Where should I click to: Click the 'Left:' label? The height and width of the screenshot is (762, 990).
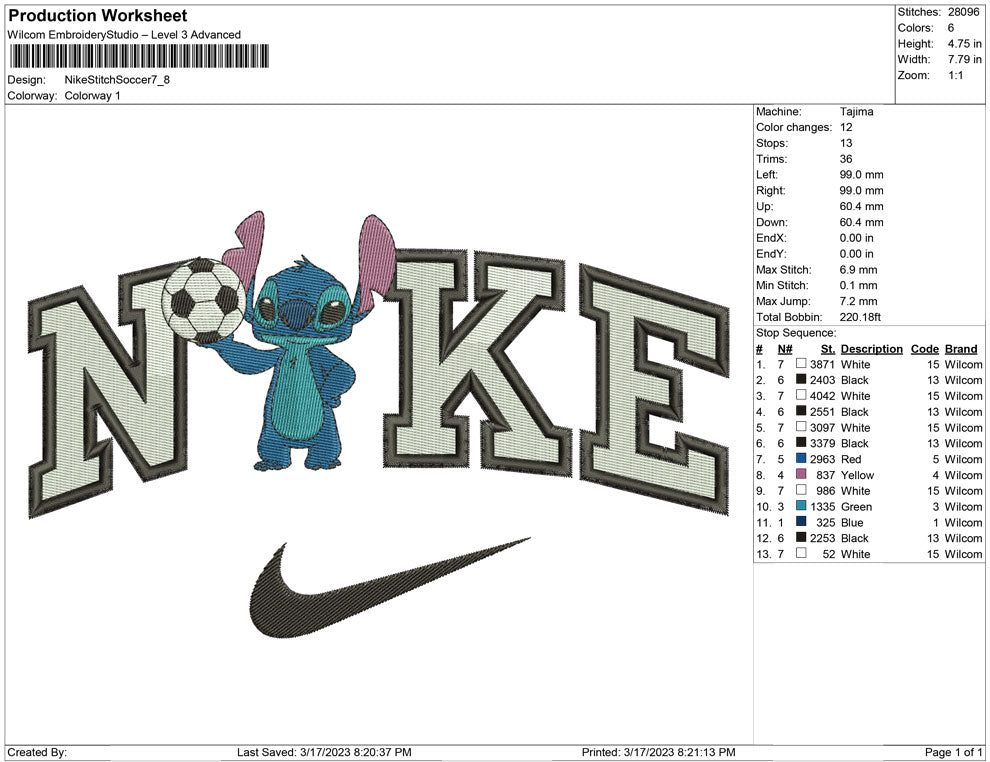pos(767,174)
